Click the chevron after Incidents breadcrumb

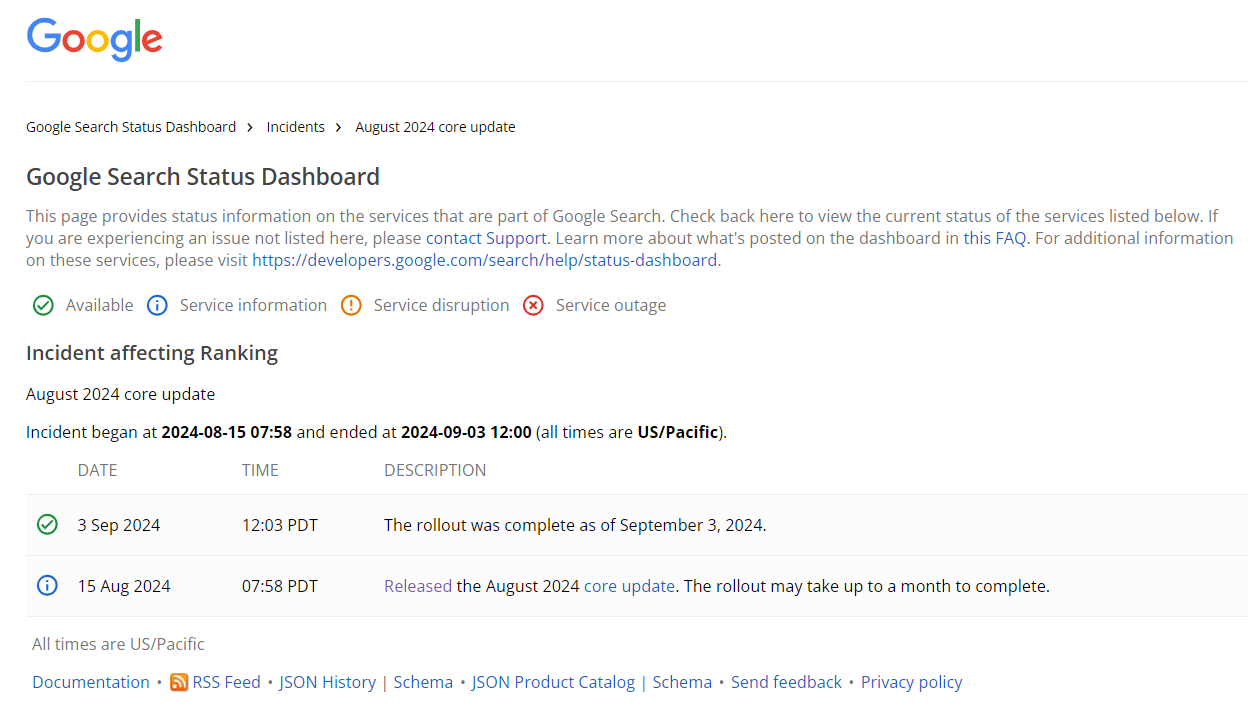coord(338,127)
